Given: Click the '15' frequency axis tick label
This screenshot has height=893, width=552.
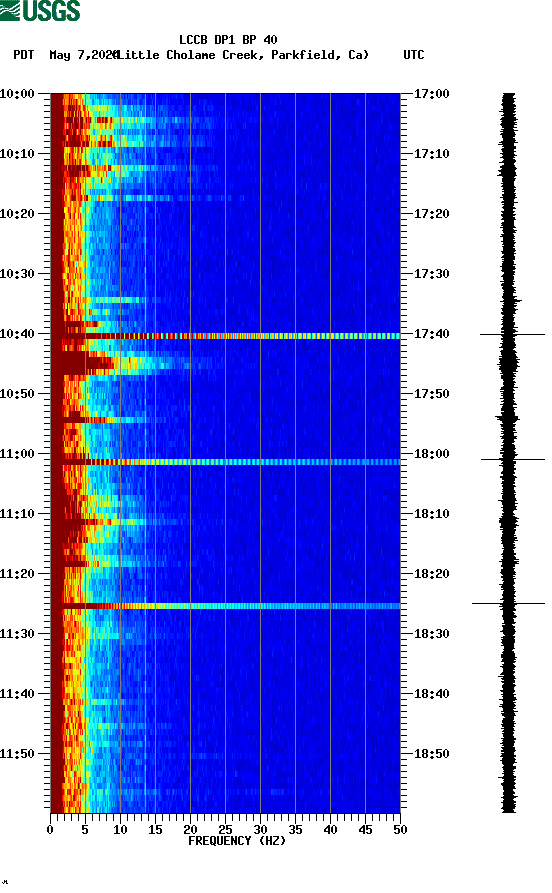Looking at the screenshot, I should [155, 830].
